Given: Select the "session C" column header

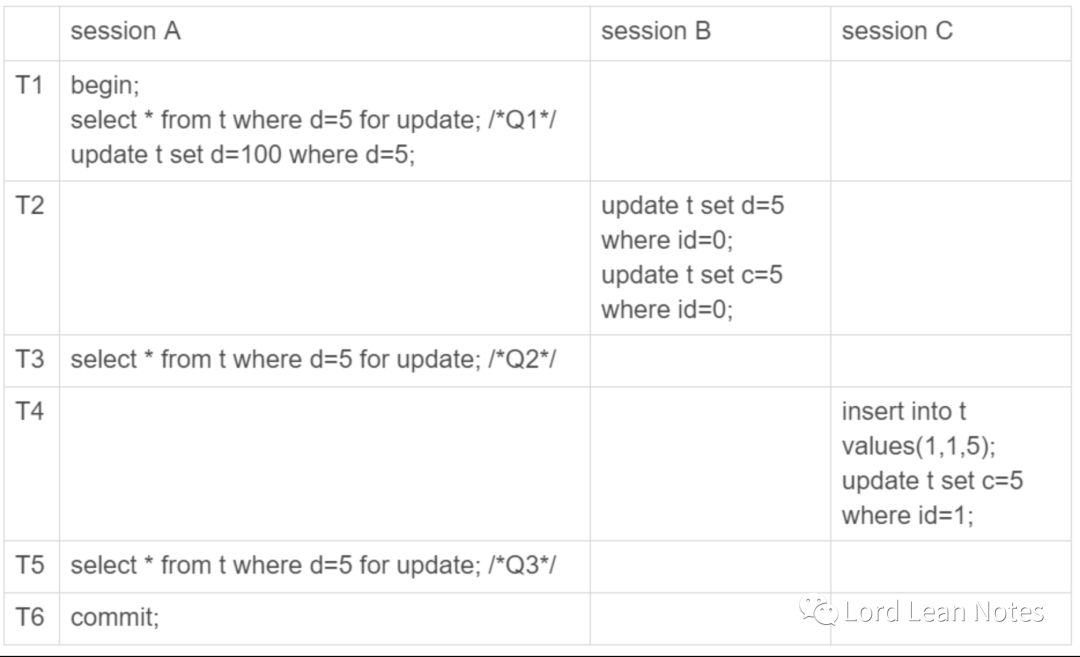Looking at the screenshot, I should [x=897, y=31].
